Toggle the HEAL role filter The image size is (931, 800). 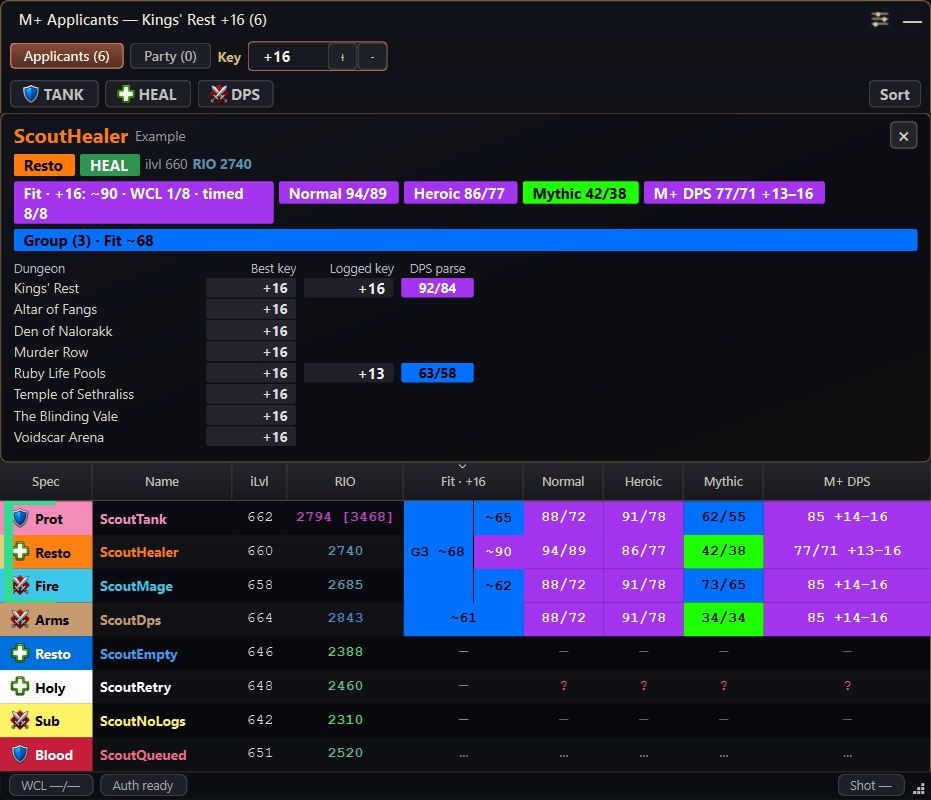pos(148,94)
